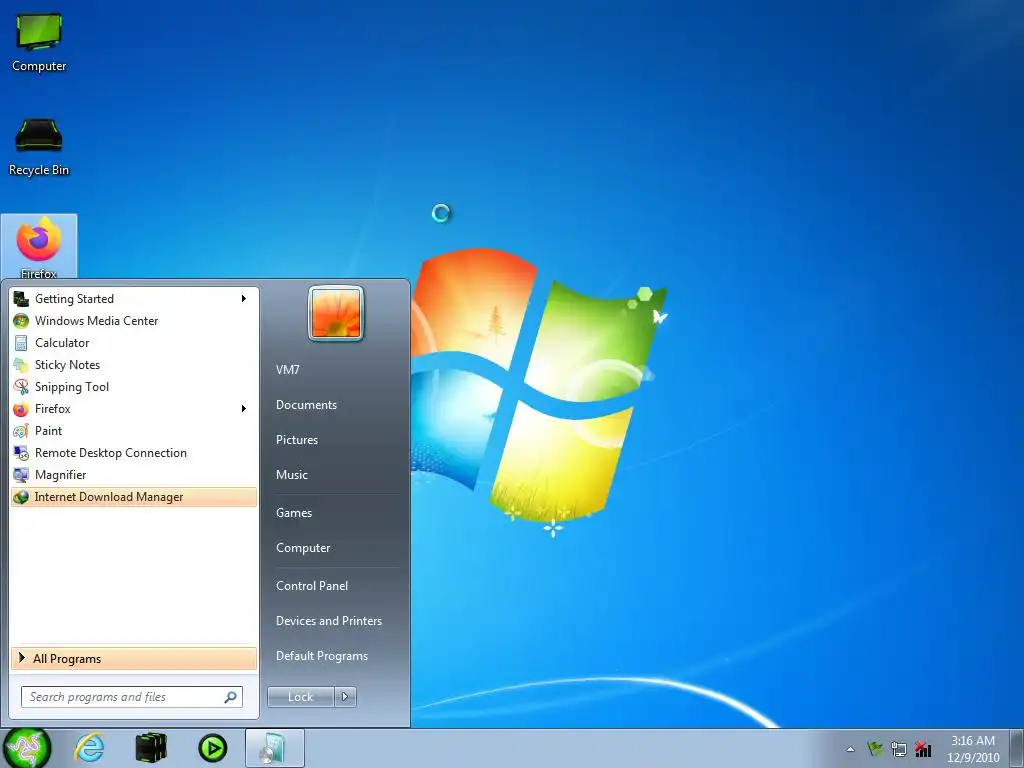Image resolution: width=1024 pixels, height=768 pixels.
Task: Click the green flag Action Center tray icon
Action: [x=874, y=749]
